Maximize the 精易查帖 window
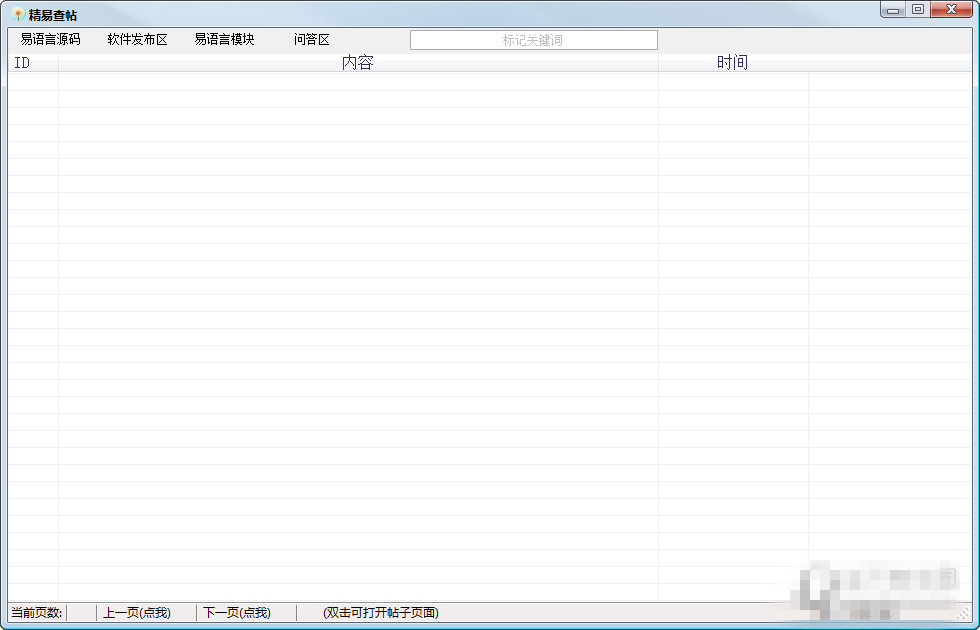Screen dimensions: 980x630 click(x=917, y=9)
